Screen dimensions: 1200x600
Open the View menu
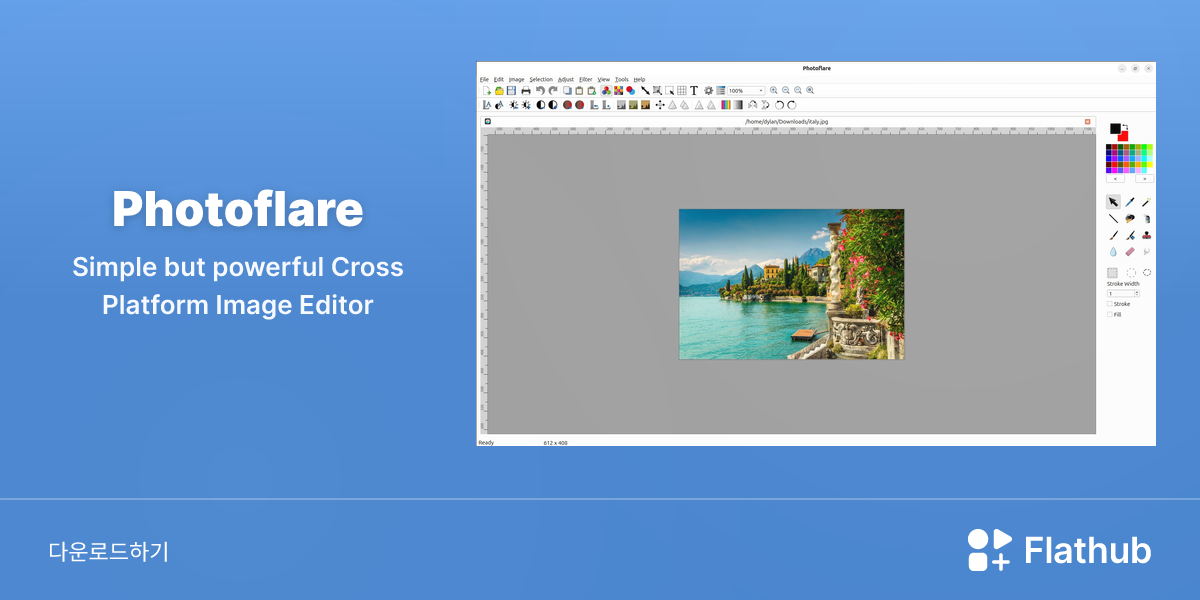[604, 79]
